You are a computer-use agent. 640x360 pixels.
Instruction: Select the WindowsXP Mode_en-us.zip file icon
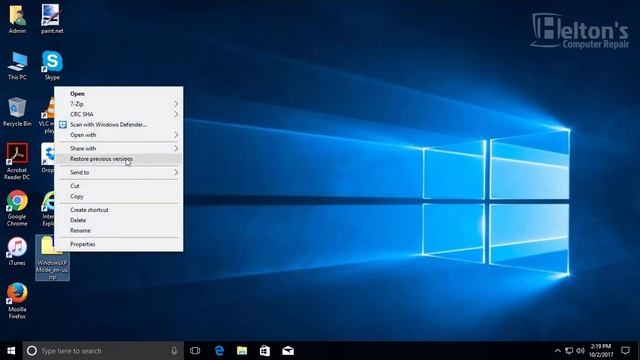pyautogui.click(x=52, y=258)
